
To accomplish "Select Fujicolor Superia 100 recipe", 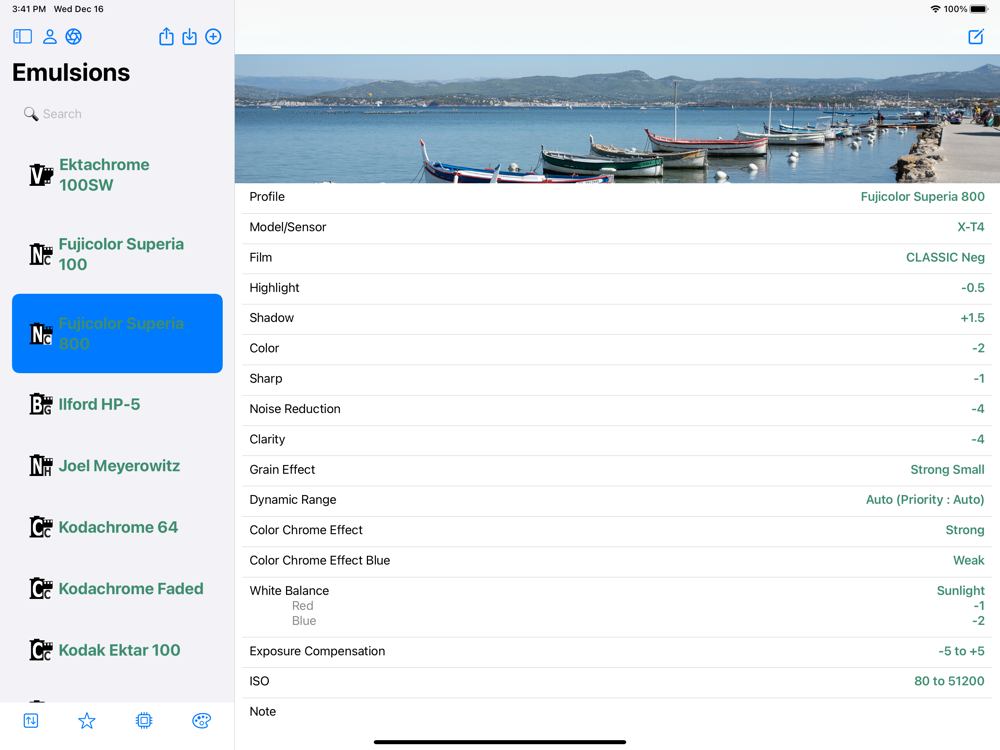I will (x=117, y=254).
